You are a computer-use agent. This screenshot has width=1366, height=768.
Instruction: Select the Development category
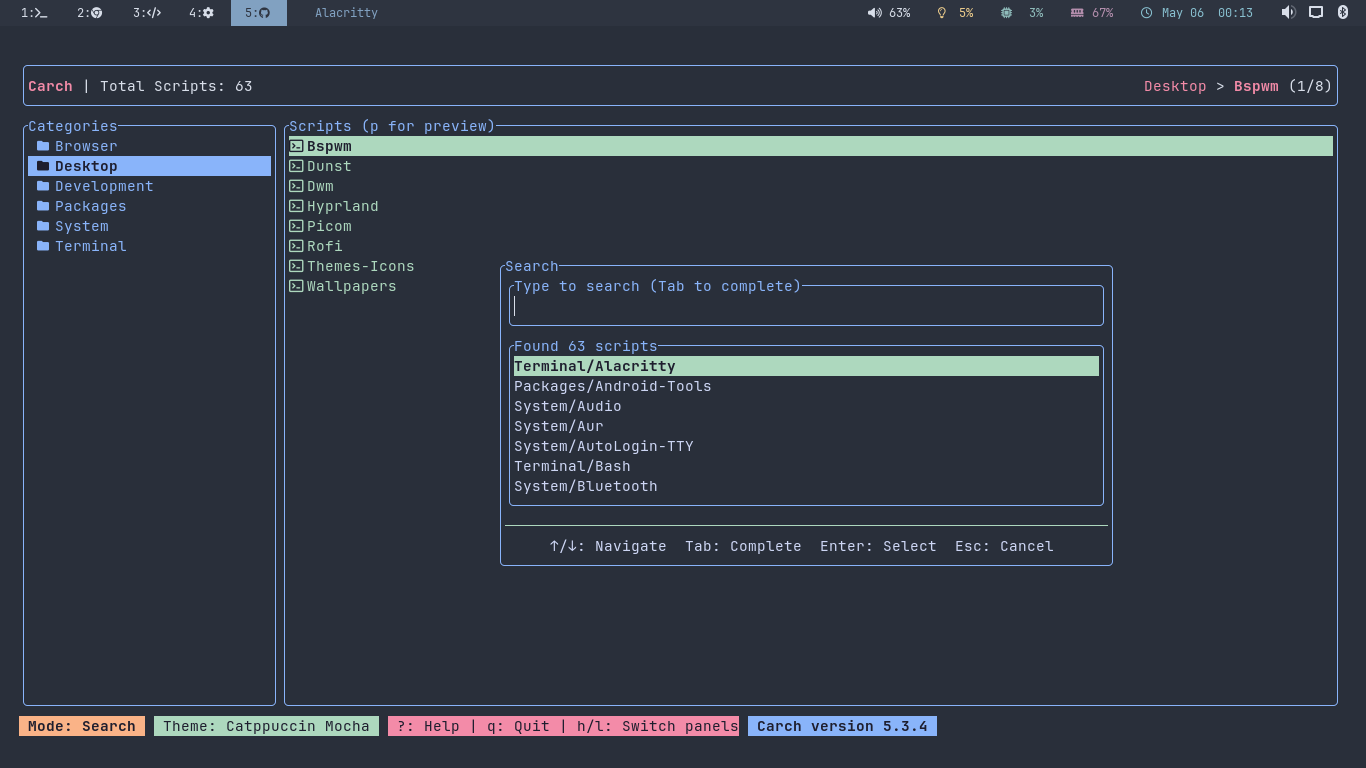point(149,186)
